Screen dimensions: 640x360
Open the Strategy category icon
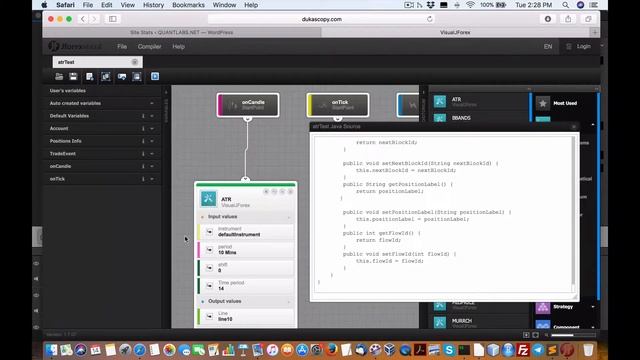pos(543,307)
